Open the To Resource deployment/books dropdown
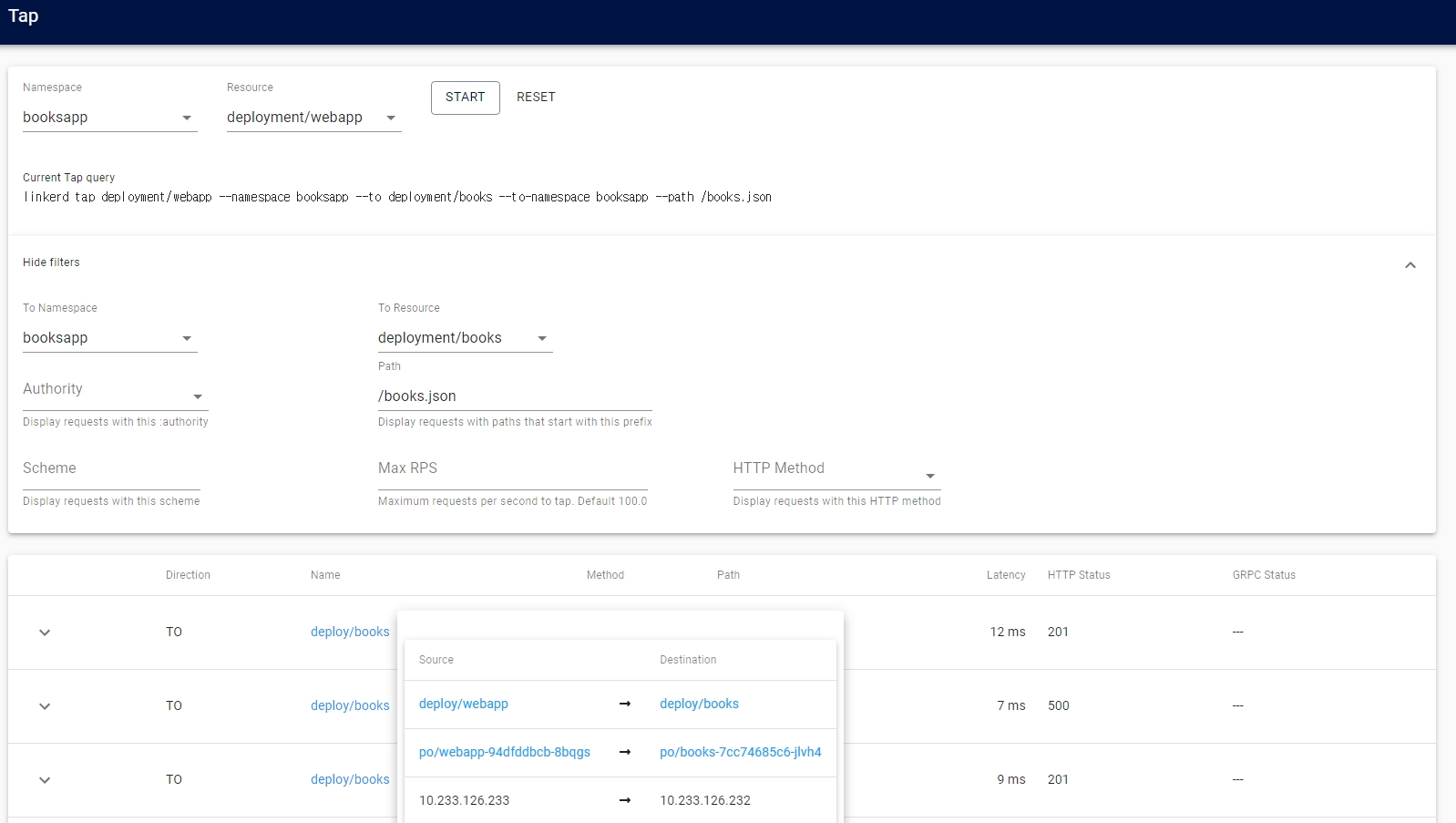The height and width of the screenshot is (823, 1456). click(x=465, y=338)
